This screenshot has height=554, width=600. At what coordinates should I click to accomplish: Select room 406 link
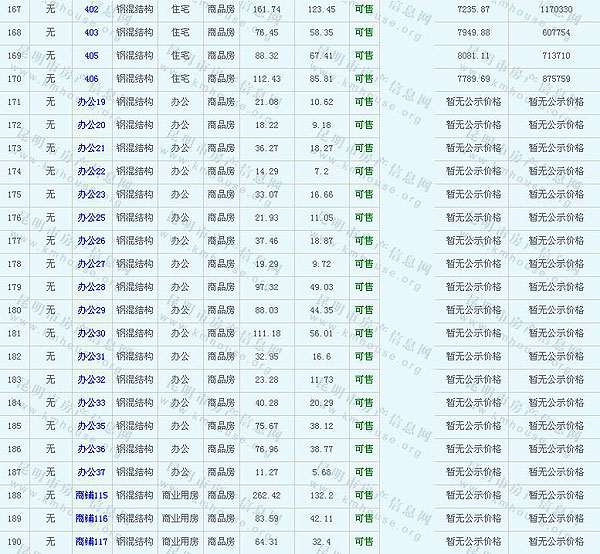(x=91, y=79)
